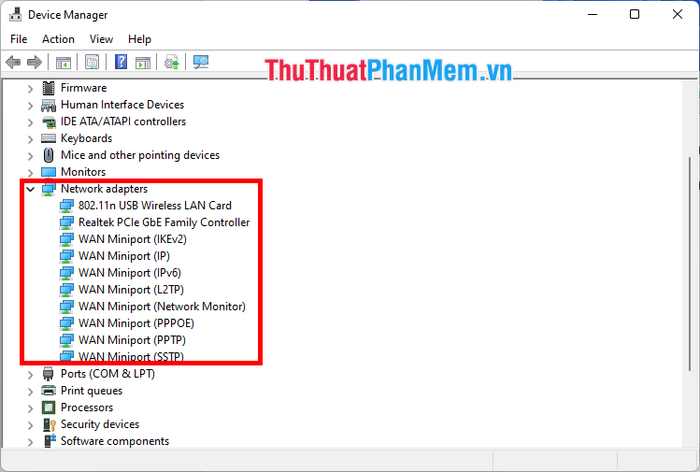700x472 pixels.
Task: Expand the Processors category
Action: 30,408
